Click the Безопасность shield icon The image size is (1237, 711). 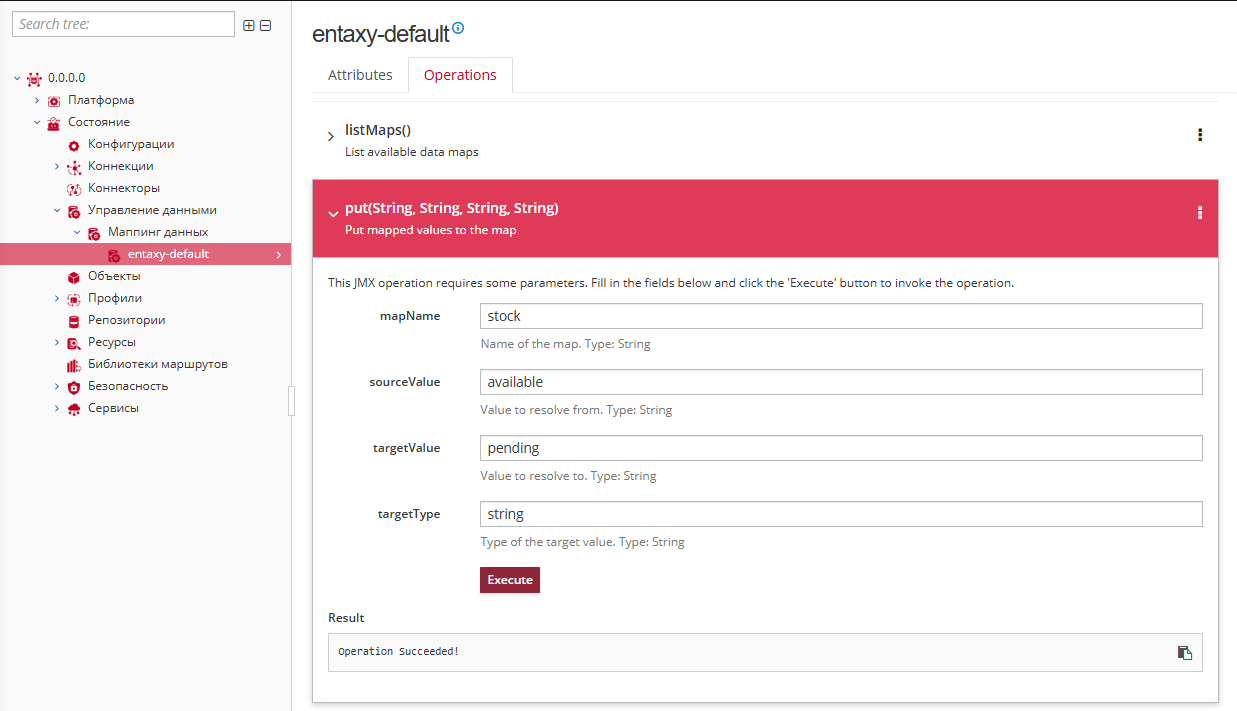pos(72,385)
